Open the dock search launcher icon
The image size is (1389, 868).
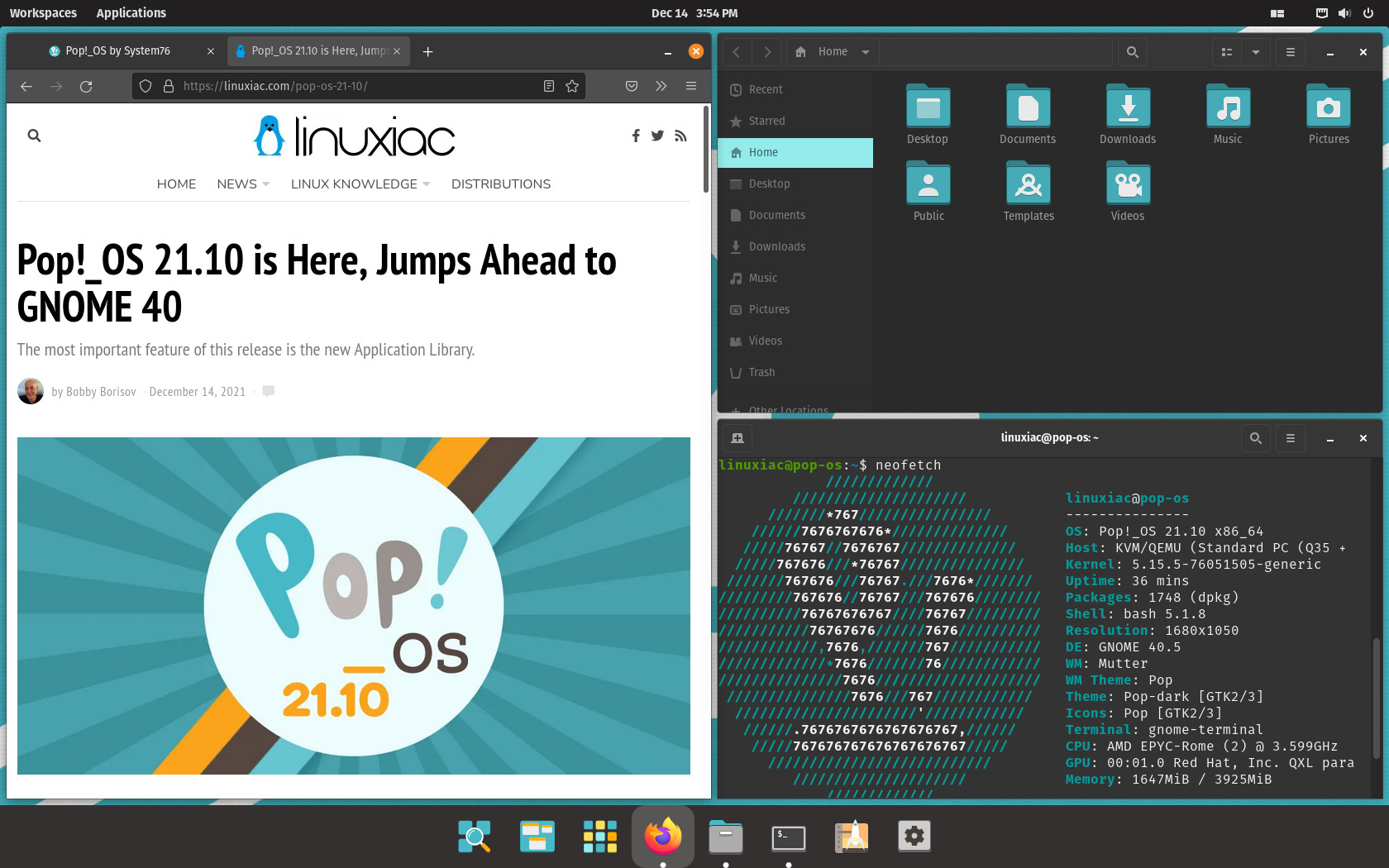click(x=475, y=837)
